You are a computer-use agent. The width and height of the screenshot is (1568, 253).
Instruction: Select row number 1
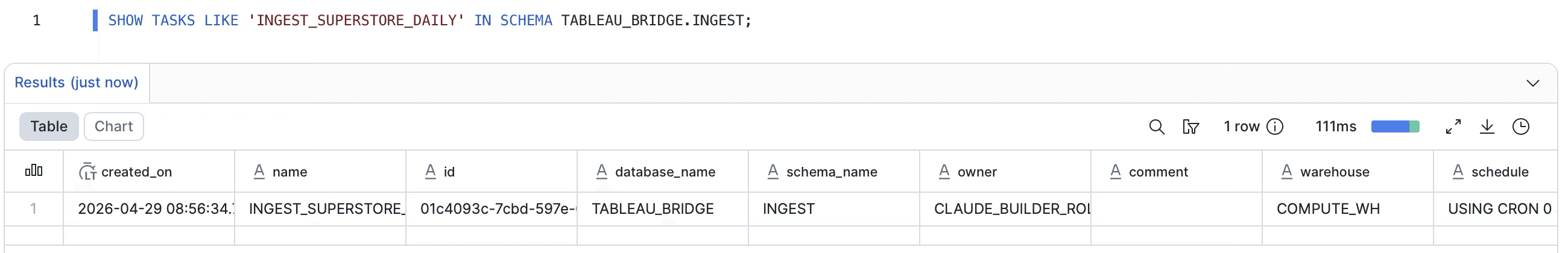[x=34, y=209]
